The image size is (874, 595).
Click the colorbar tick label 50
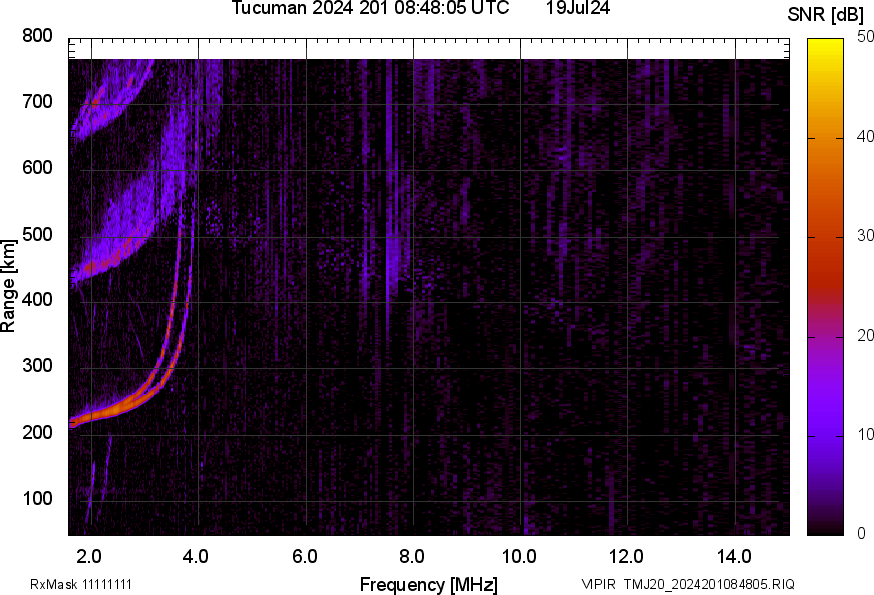pos(865,37)
